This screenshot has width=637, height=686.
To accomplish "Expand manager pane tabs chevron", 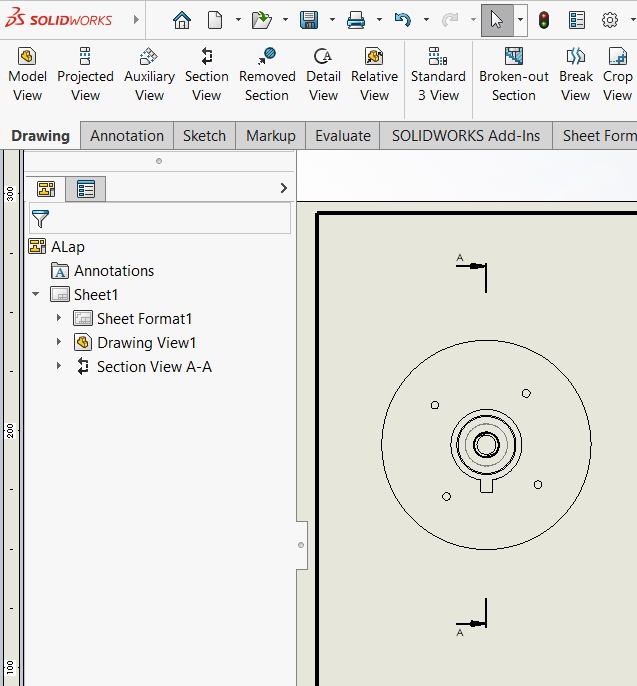I will coord(284,188).
